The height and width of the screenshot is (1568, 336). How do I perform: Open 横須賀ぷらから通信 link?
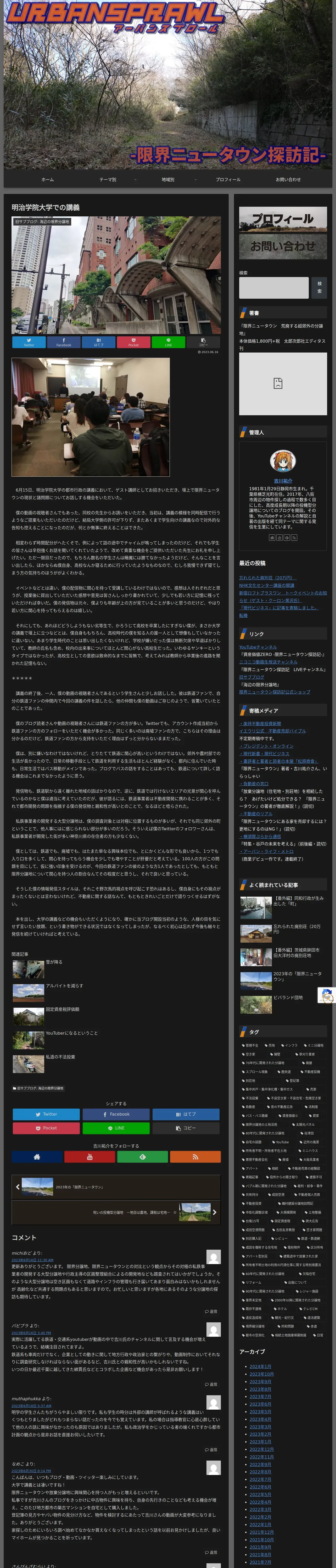260,836
